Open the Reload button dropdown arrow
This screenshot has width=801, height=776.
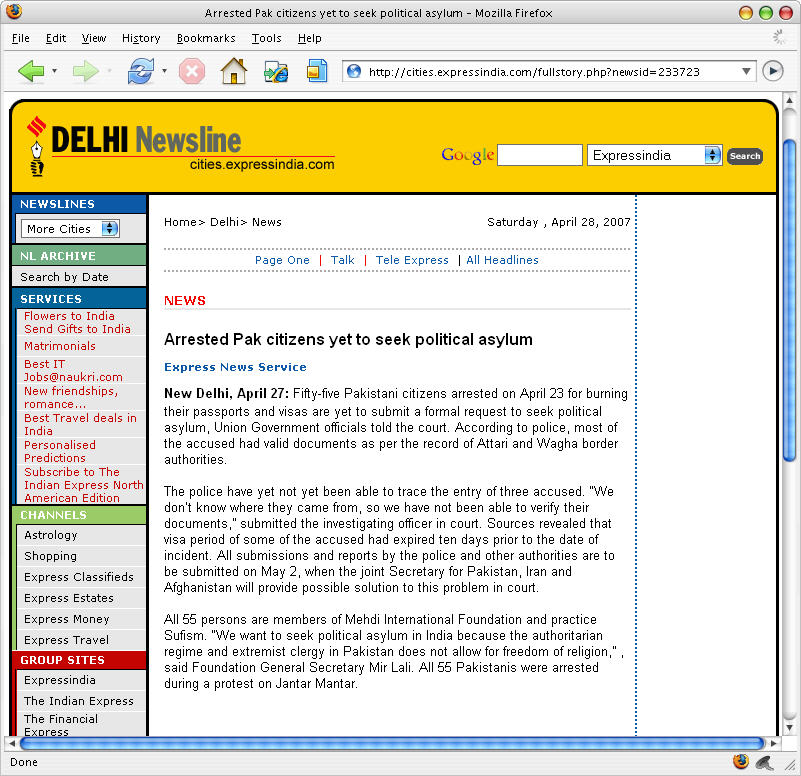tap(164, 71)
